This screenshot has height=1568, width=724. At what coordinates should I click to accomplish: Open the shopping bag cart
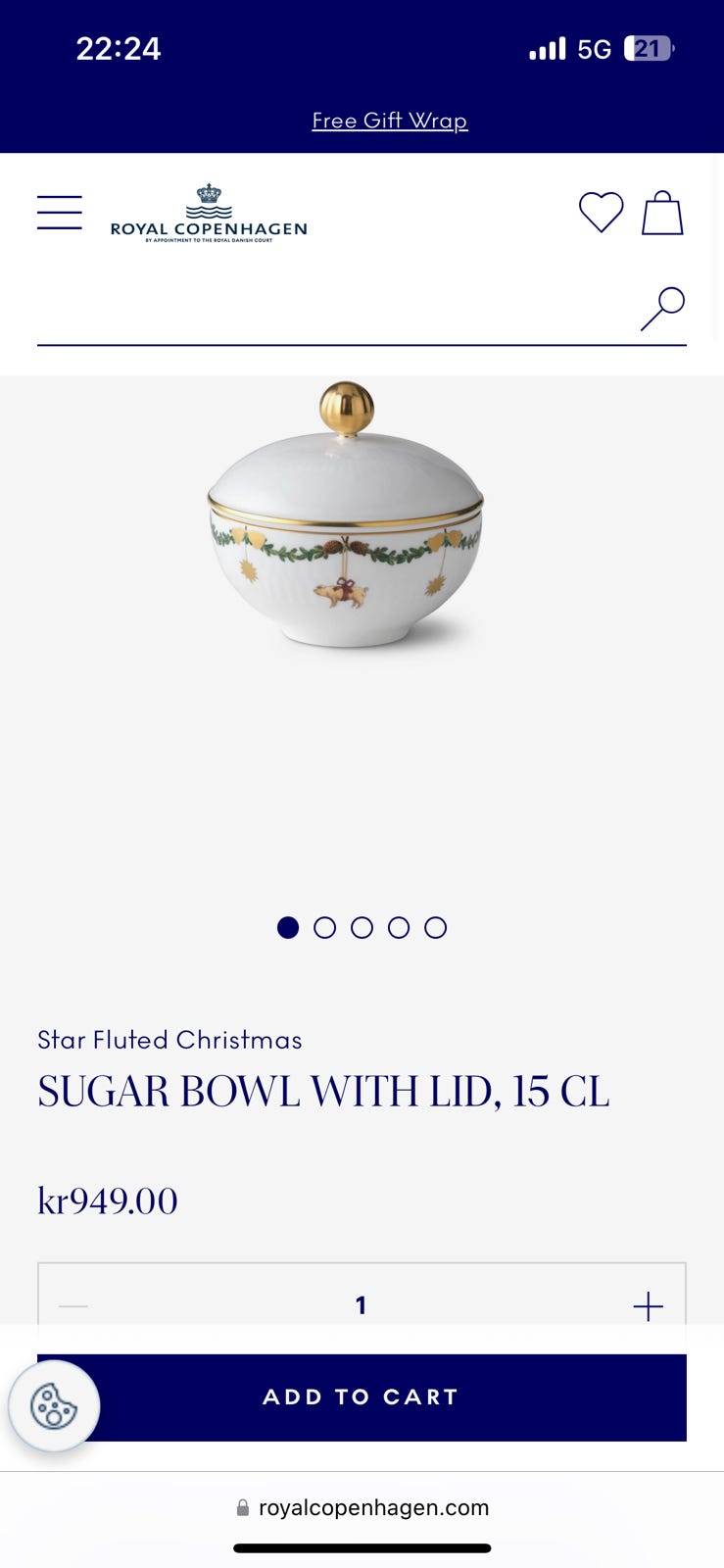pos(662,213)
